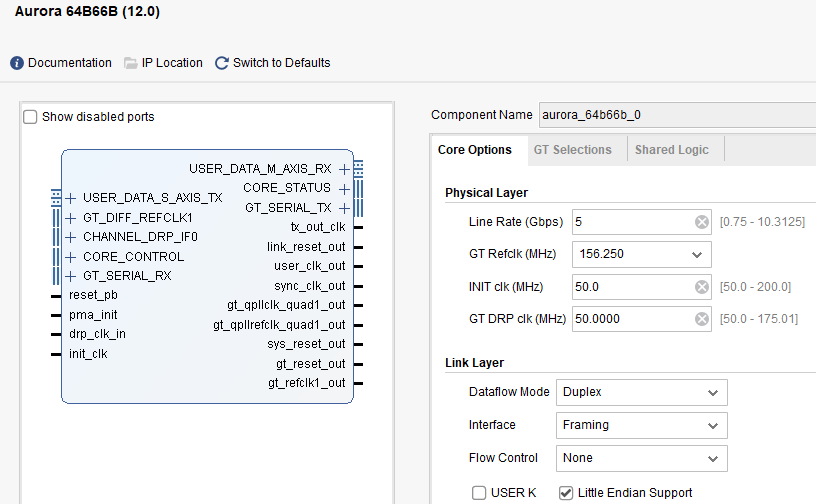Image resolution: width=816 pixels, height=504 pixels.
Task: Check the USER K option
Action: (x=479, y=492)
